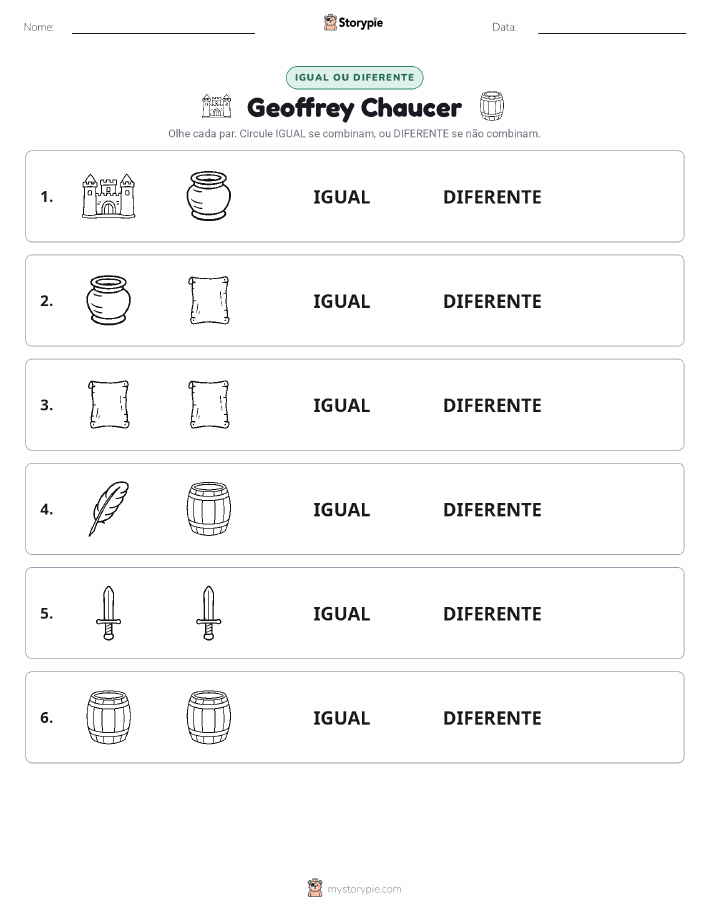
Task: Select DIFERENTE for pair 1
Action: tap(492, 197)
